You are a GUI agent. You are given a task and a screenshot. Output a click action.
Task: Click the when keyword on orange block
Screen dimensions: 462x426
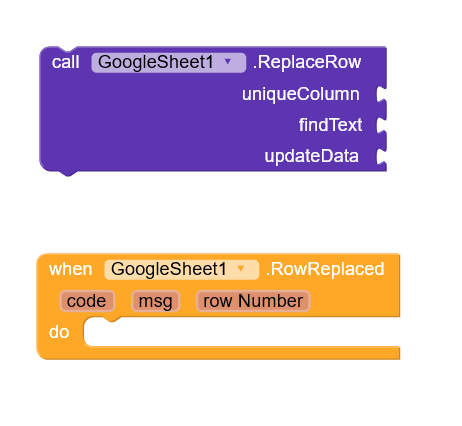(71, 269)
